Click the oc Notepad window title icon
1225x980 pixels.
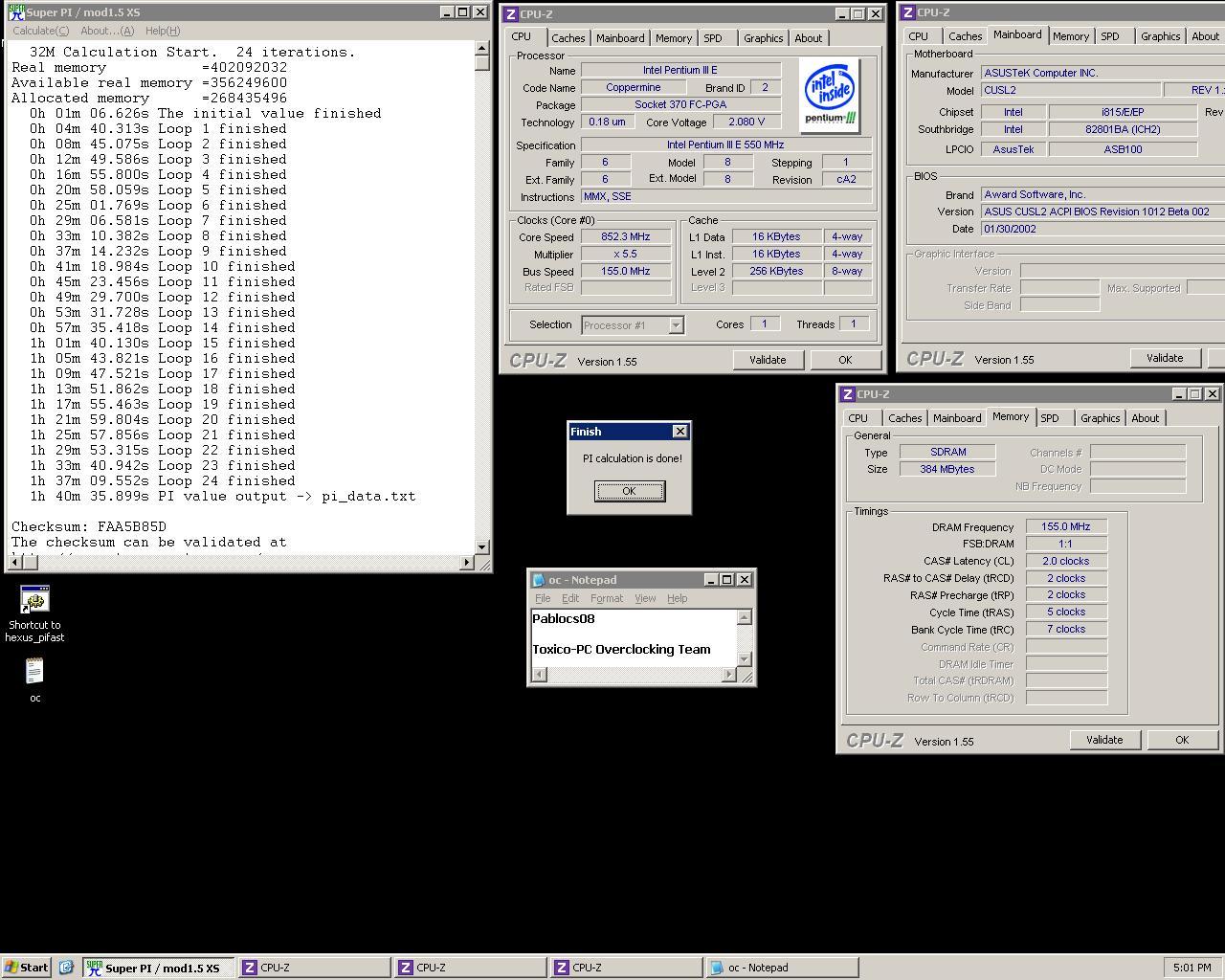(539, 580)
